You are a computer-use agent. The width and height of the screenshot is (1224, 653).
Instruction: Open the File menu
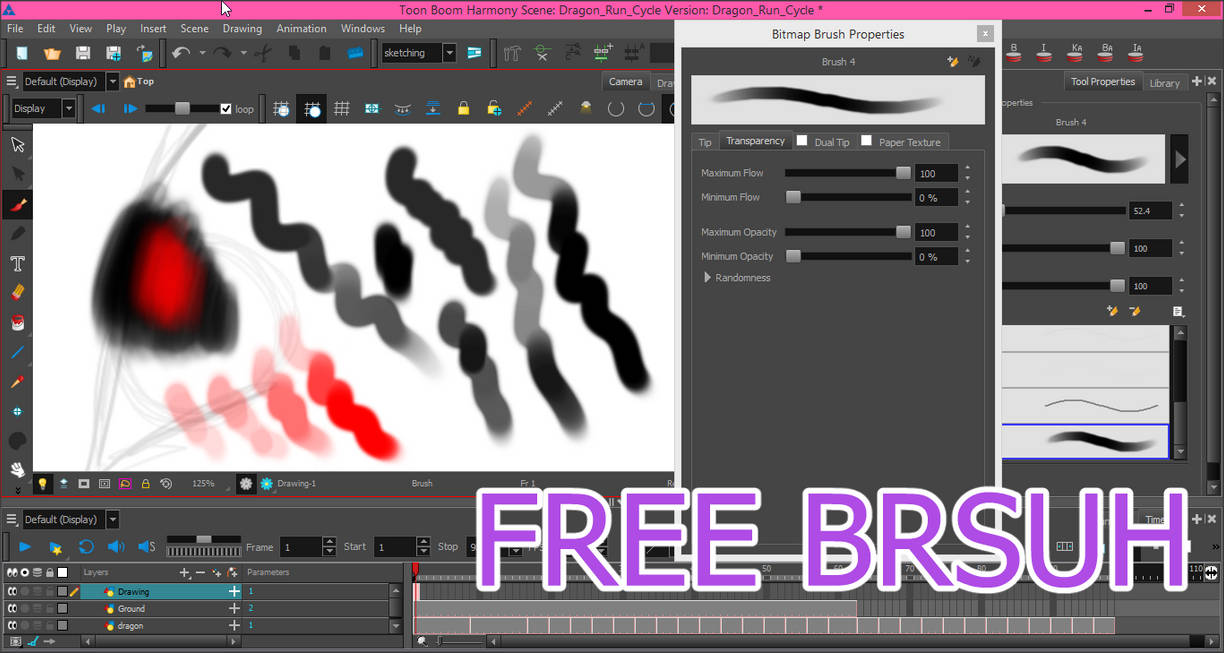15,29
